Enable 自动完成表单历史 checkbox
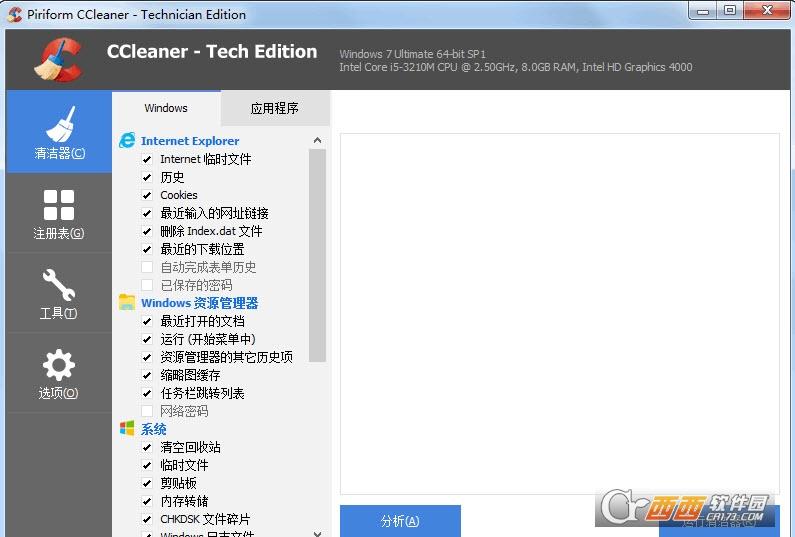 click(147, 267)
